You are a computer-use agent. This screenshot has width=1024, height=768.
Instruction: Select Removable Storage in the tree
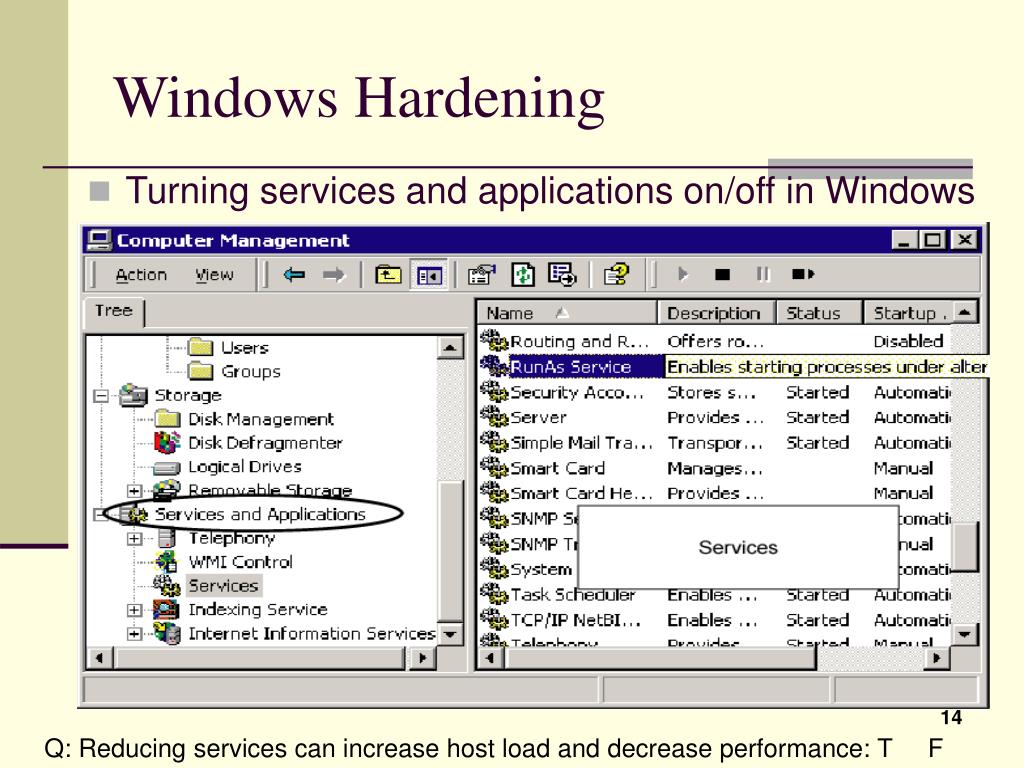click(x=270, y=490)
